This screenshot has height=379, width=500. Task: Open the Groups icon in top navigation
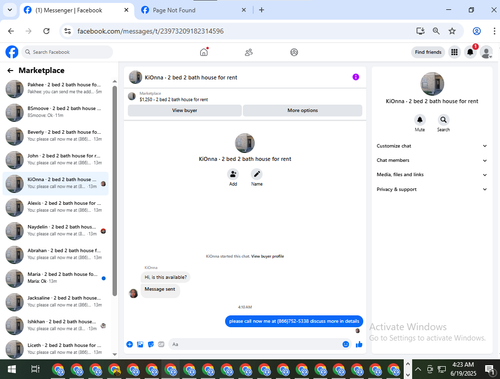pos(294,52)
